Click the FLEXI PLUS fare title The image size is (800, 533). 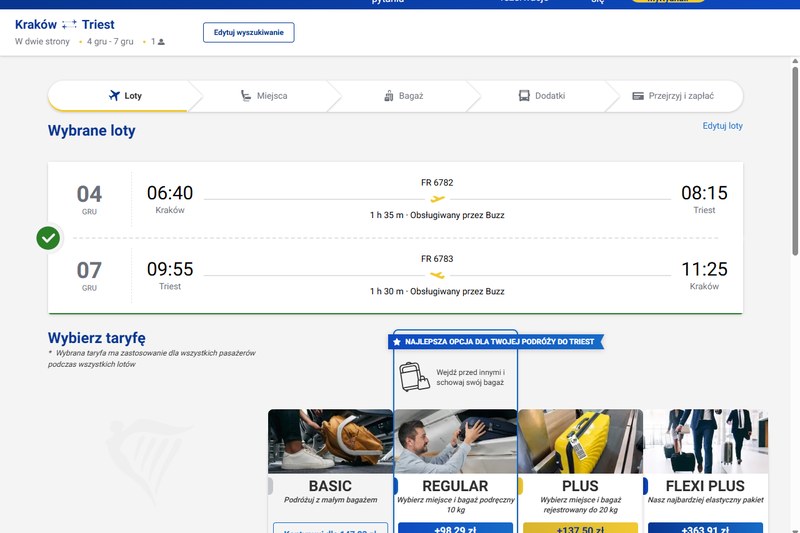(x=705, y=486)
